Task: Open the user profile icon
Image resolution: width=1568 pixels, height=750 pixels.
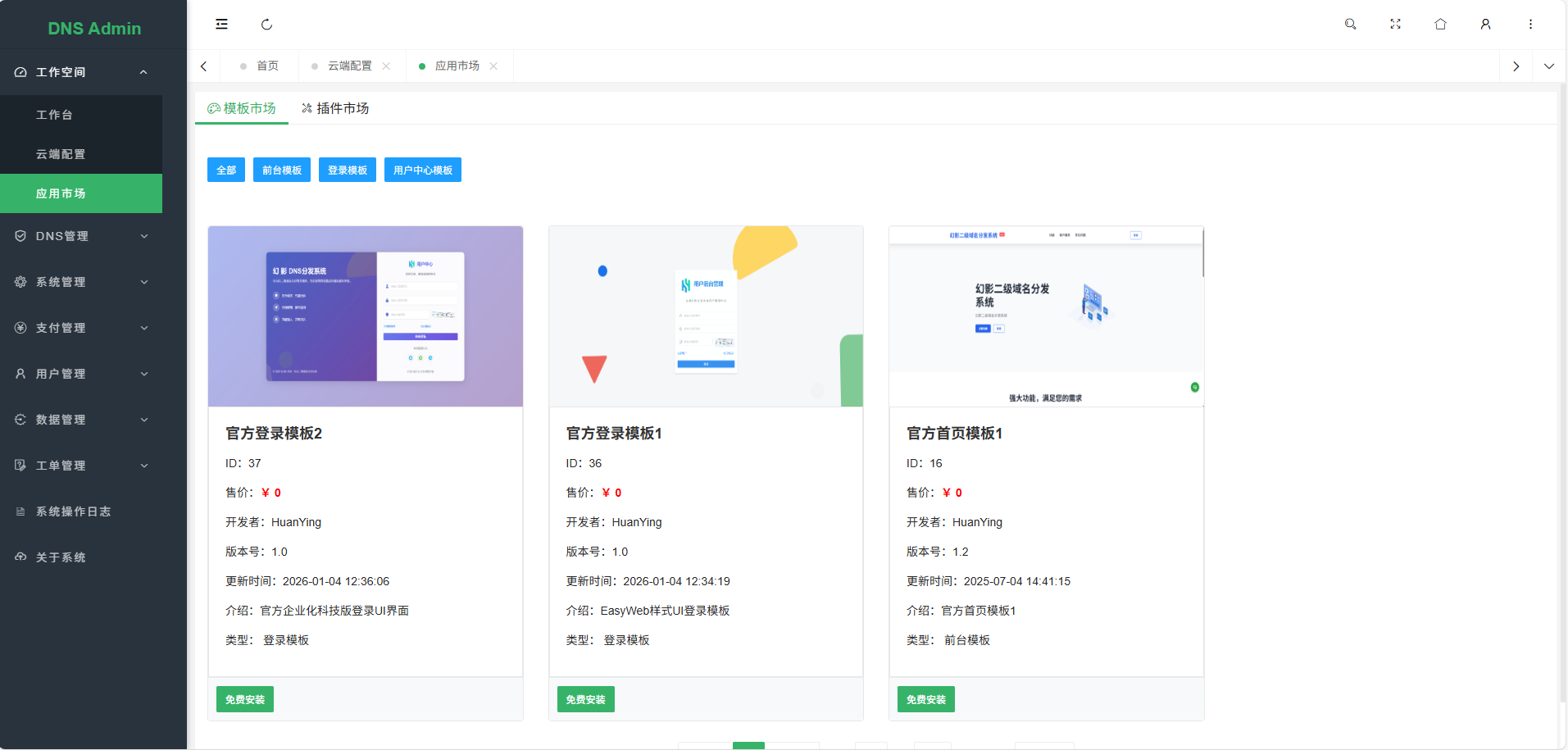Action: coord(1485,24)
